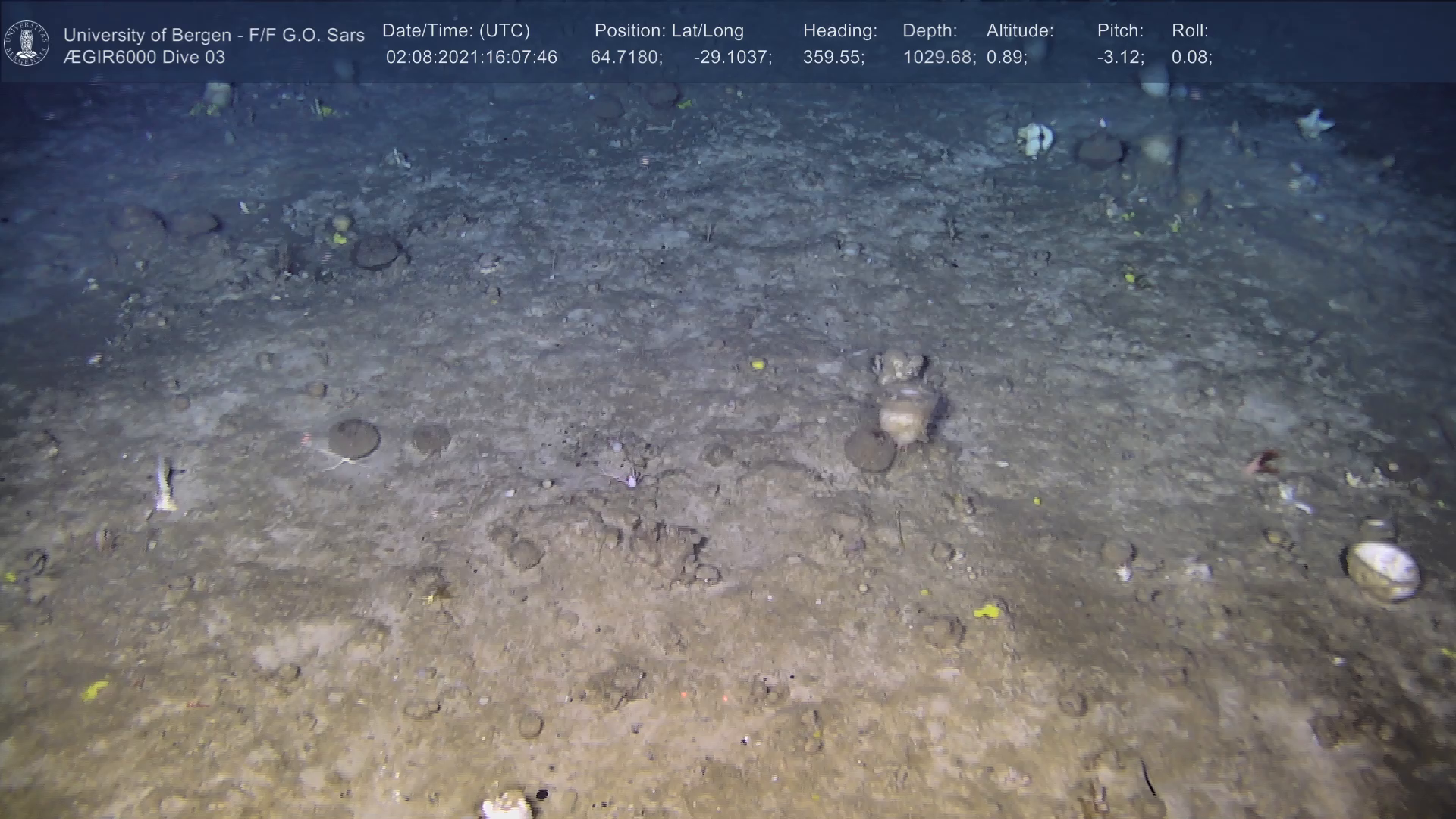Click the Date/Time (UTC) header label

coord(456,31)
